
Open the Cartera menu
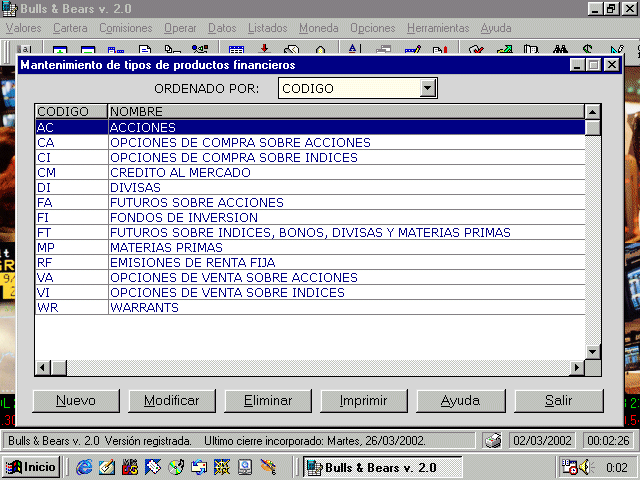pos(70,28)
